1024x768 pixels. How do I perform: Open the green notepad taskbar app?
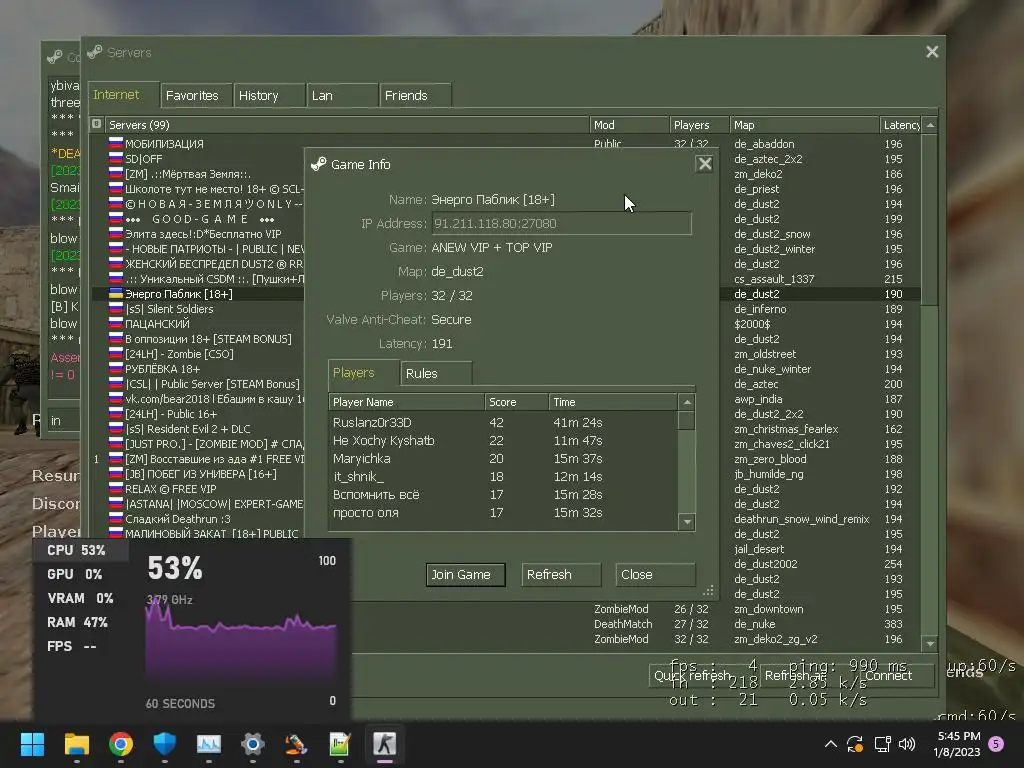coord(340,744)
